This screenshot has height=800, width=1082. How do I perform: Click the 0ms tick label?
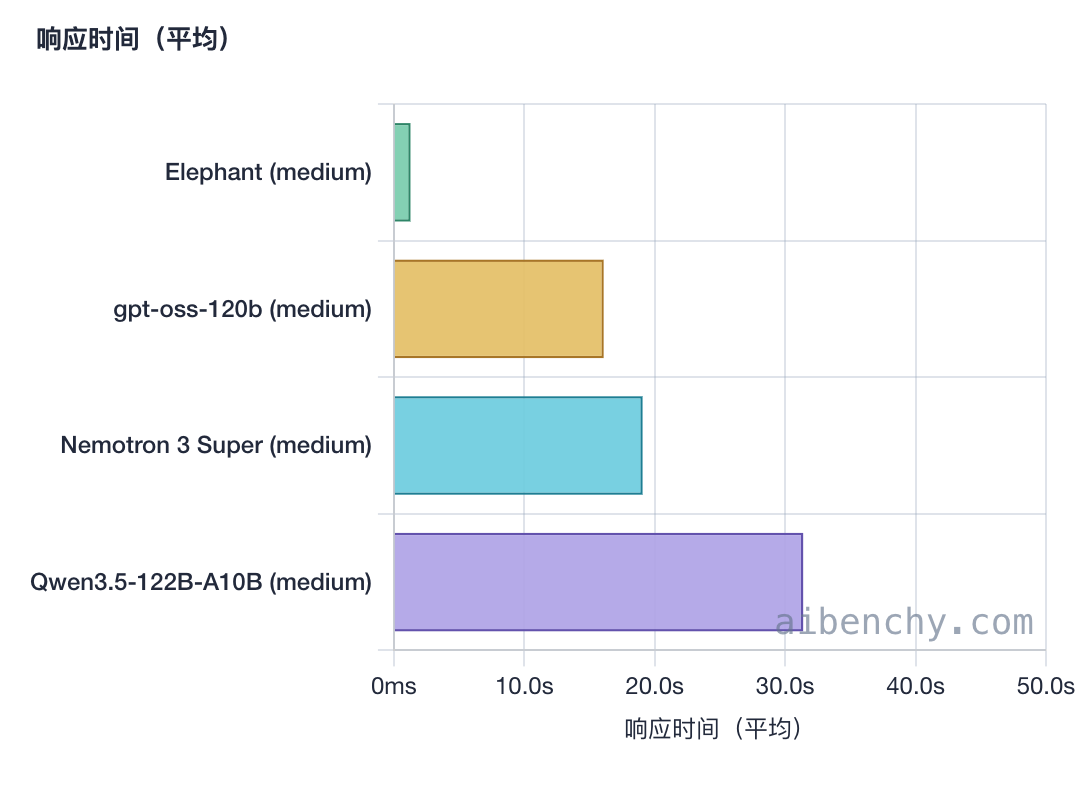394,686
